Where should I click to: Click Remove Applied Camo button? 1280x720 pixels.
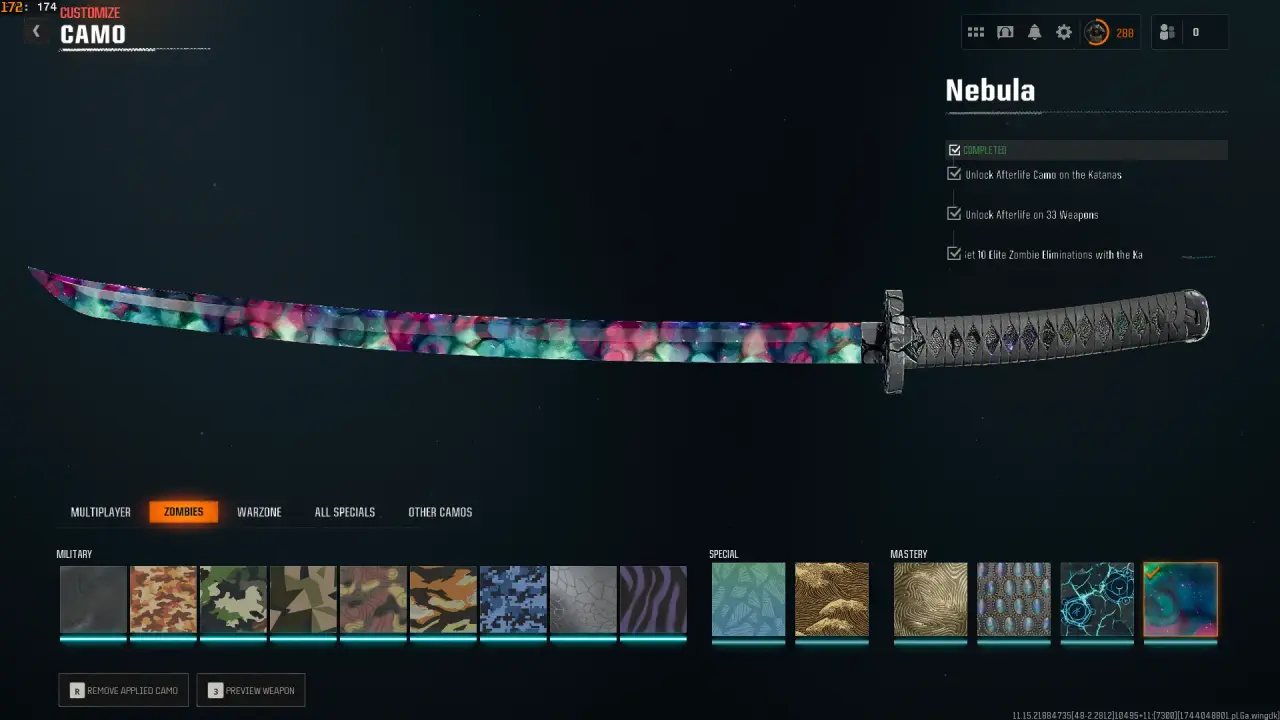coord(124,690)
